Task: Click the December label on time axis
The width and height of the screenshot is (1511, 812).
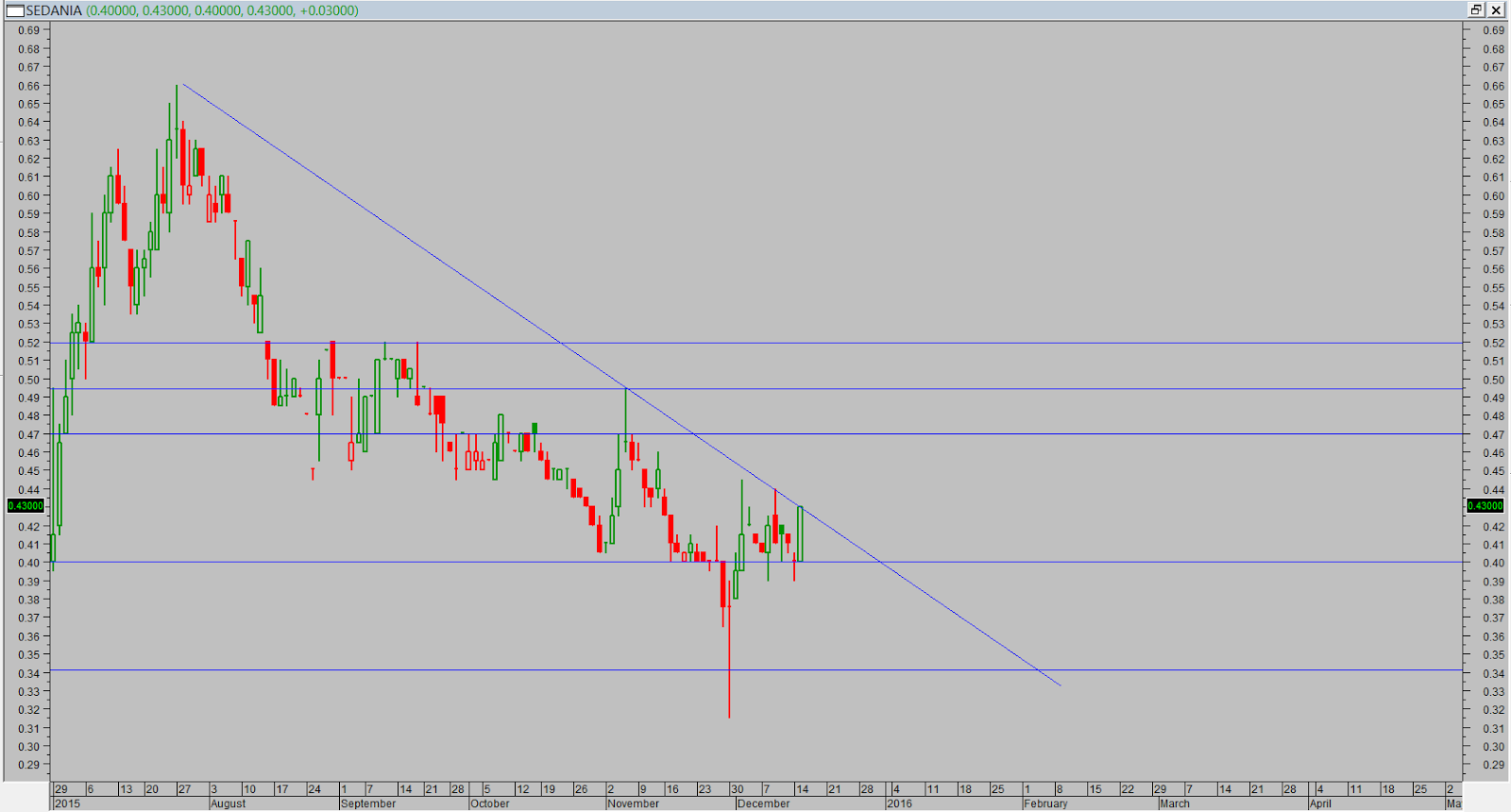Action: click(x=763, y=804)
